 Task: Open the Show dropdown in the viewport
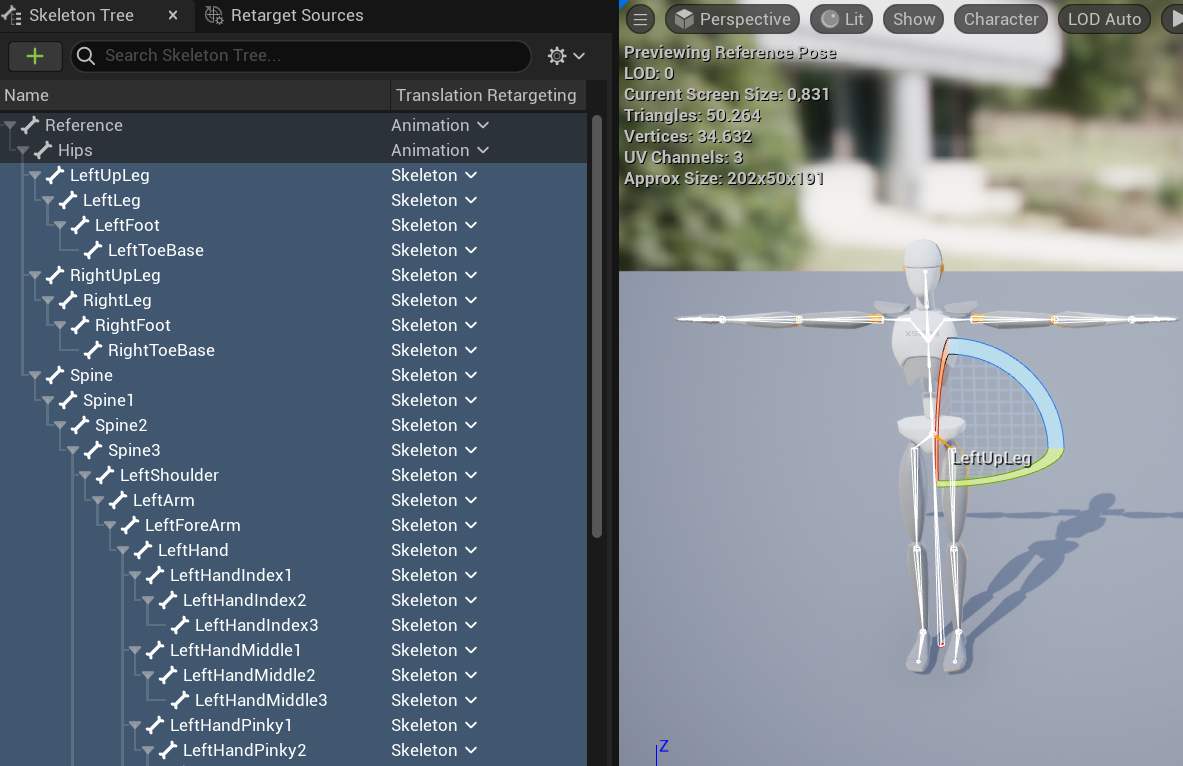pos(913,18)
